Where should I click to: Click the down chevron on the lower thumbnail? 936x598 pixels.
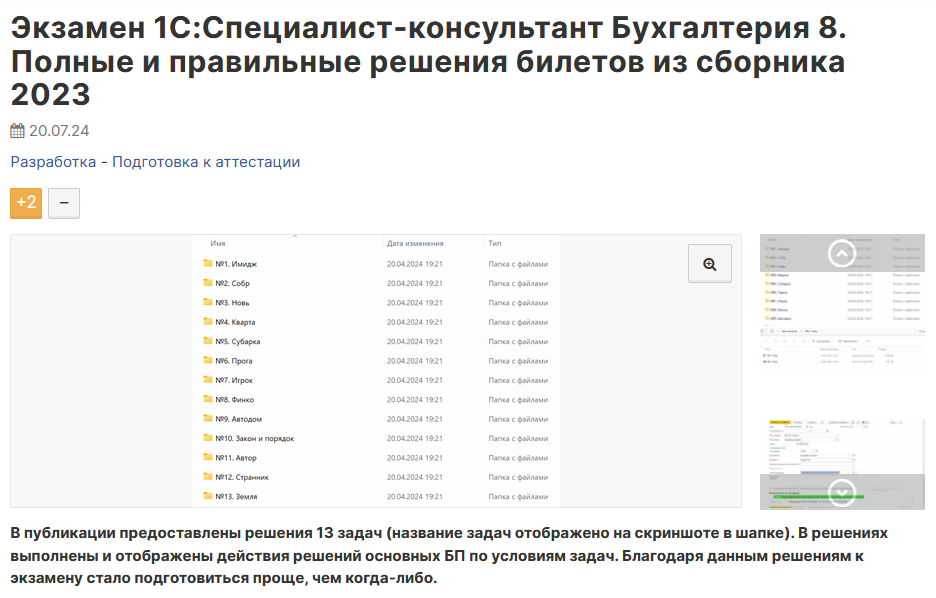[x=841, y=491]
